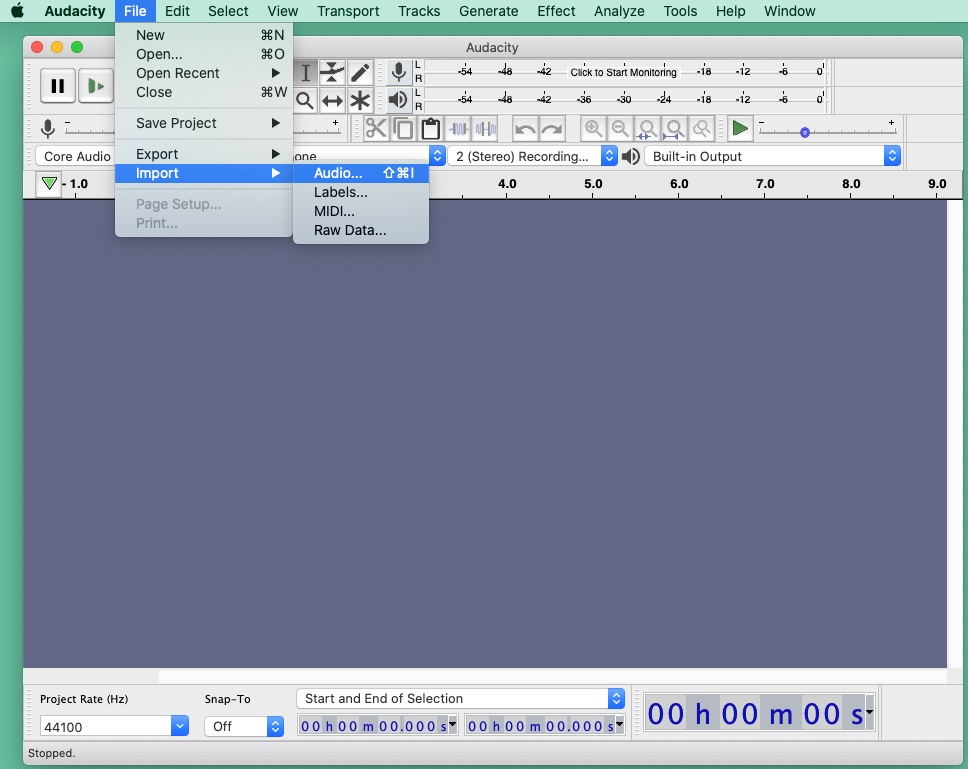
Task: Click the microphone icon by recording volume slider
Action: (48, 128)
